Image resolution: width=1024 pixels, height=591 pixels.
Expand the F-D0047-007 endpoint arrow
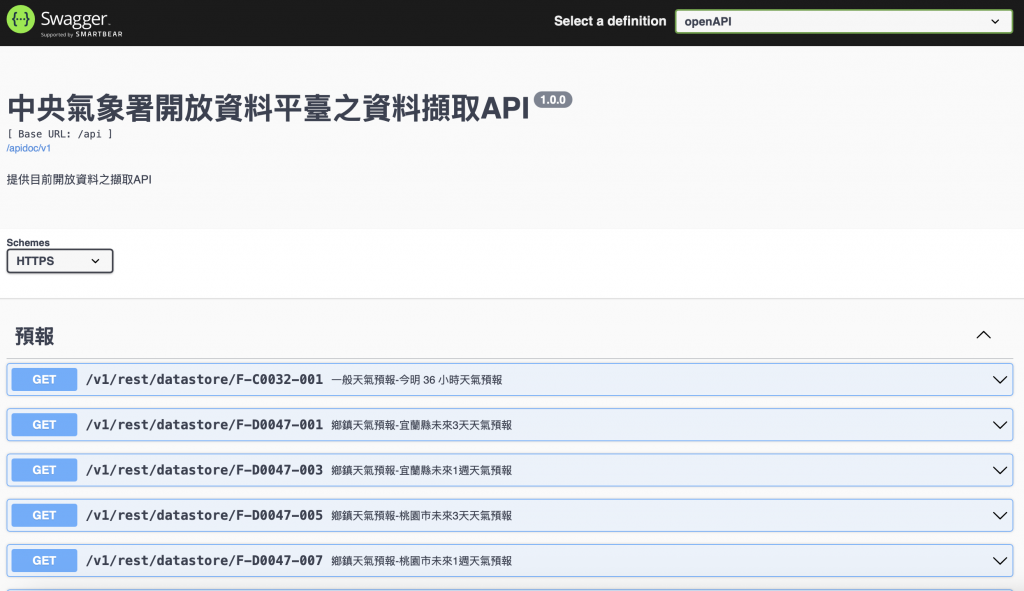click(x=999, y=560)
